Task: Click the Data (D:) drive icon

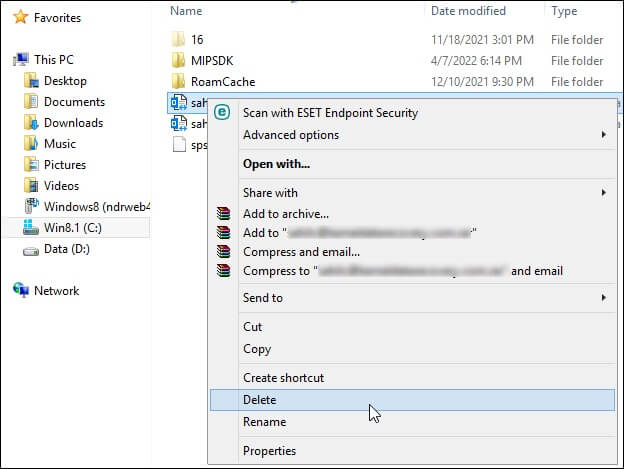Action: point(31,249)
